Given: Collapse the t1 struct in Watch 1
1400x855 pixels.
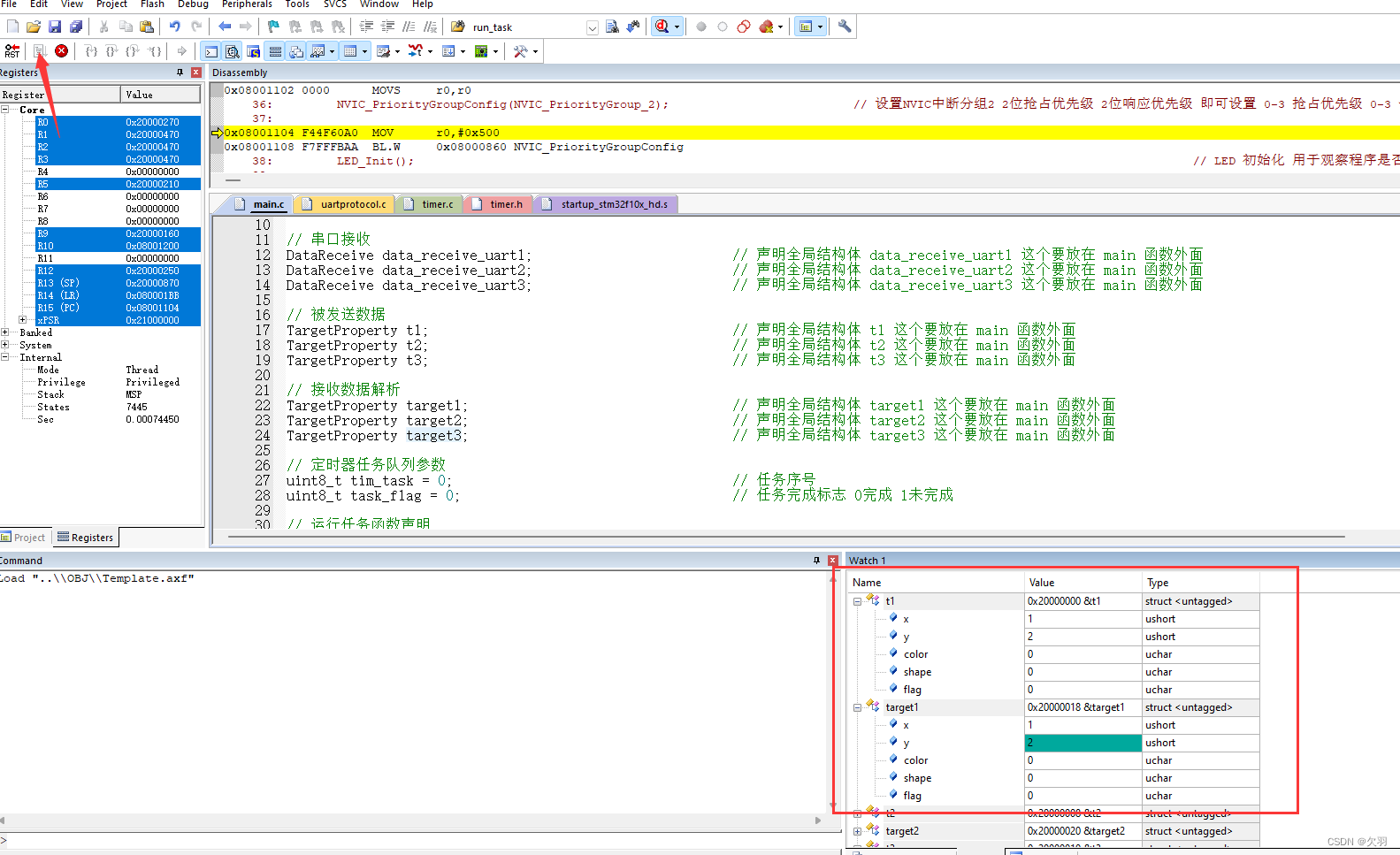Looking at the screenshot, I should (857, 601).
